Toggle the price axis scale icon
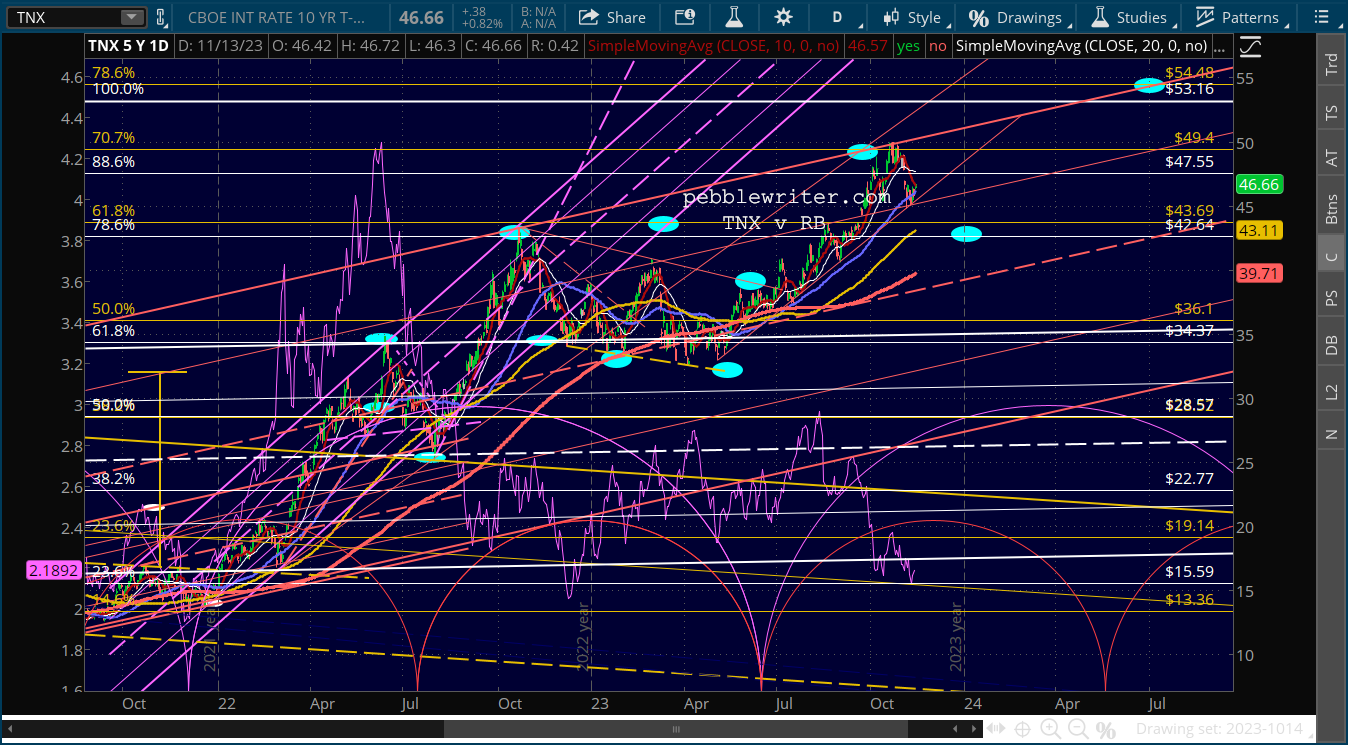 (1250, 46)
